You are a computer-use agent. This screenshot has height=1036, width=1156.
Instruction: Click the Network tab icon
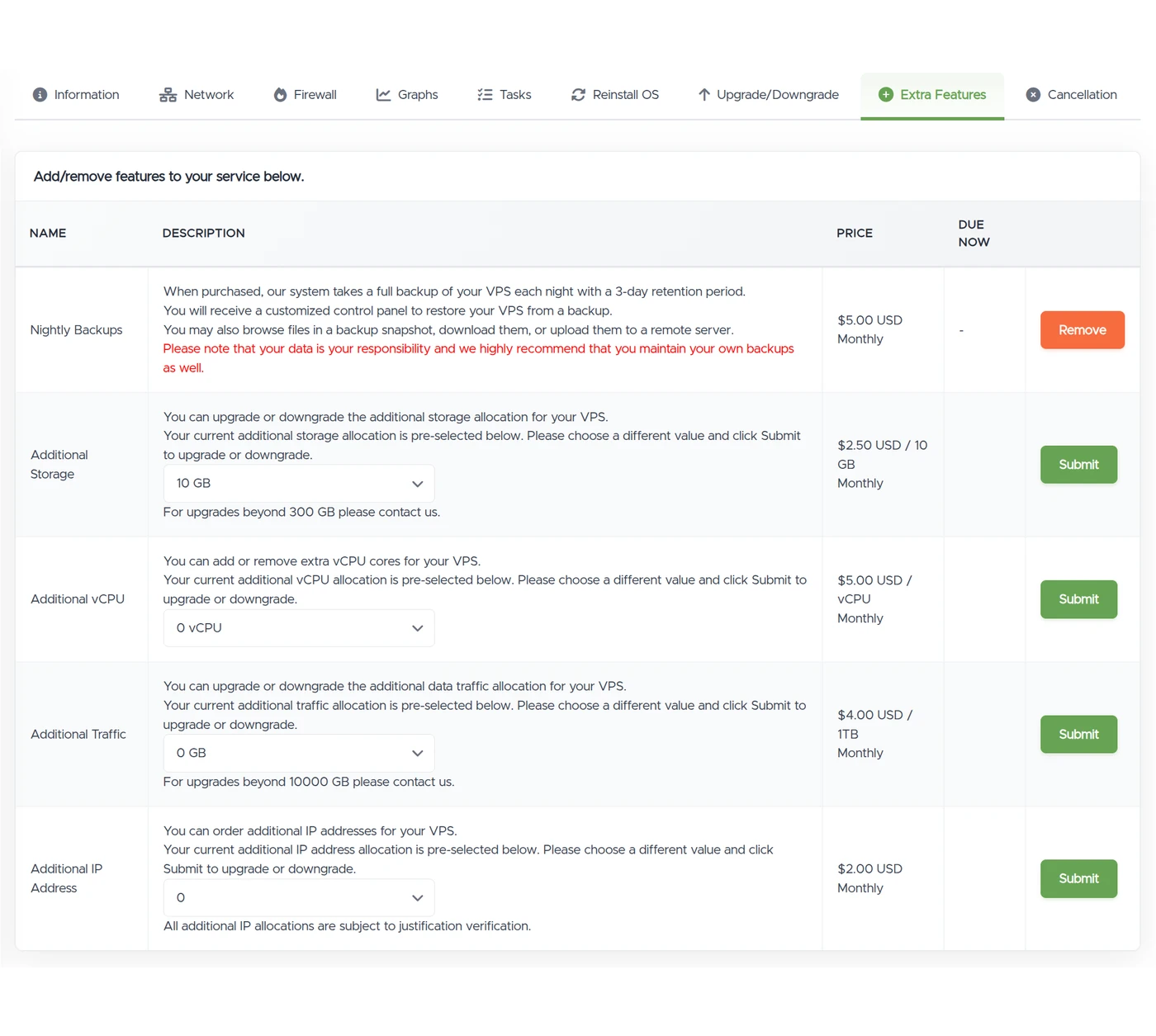(x=168, y=95)
